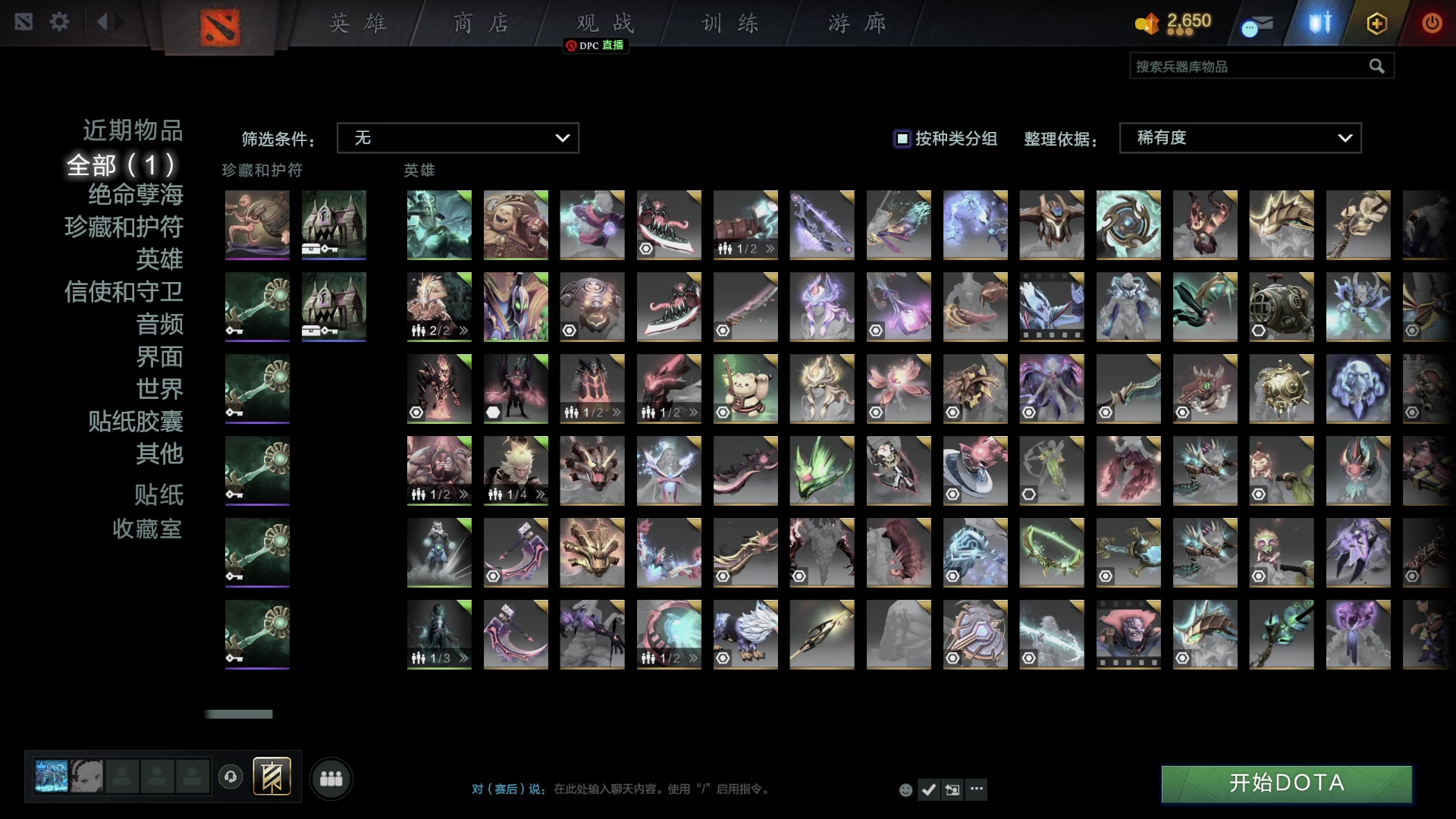
Task: Open the voice headset icon in party bar
Action: 231,777
